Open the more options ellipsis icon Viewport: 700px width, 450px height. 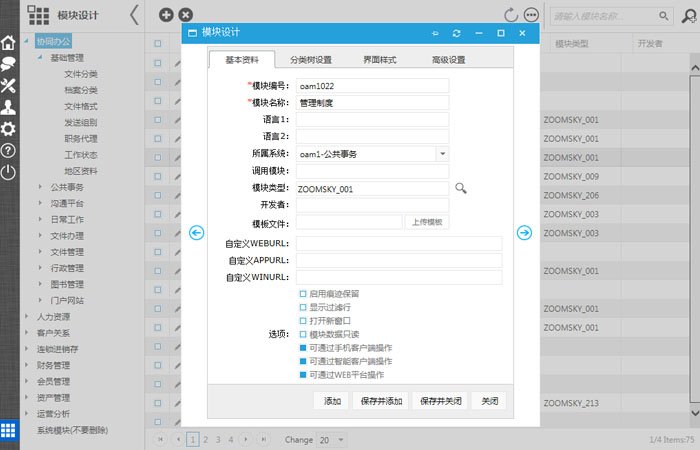point(531,15)
